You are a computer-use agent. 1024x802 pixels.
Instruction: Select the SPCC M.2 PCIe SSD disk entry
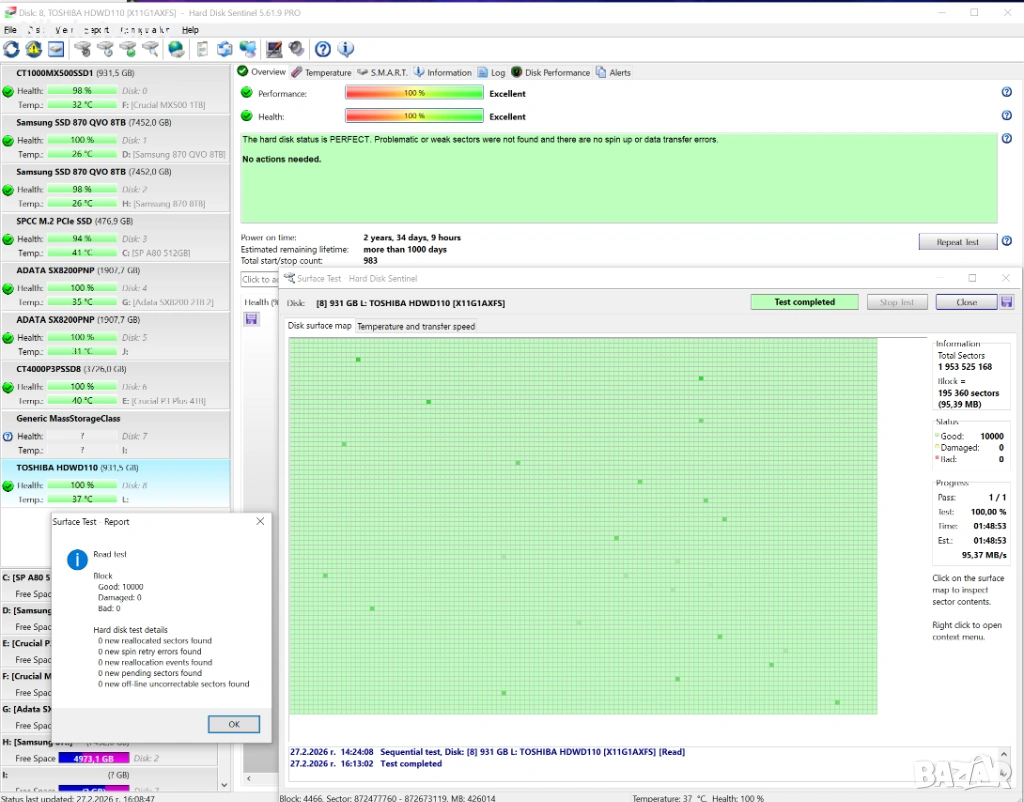click(60, 221)
